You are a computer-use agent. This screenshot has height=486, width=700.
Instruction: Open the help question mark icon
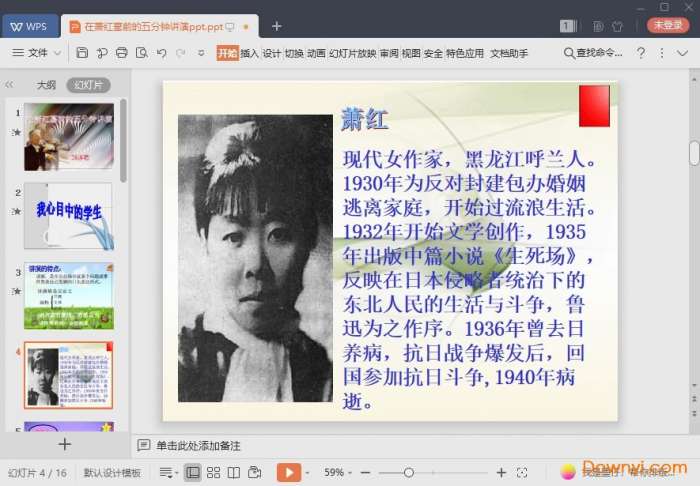pos(641,53)
